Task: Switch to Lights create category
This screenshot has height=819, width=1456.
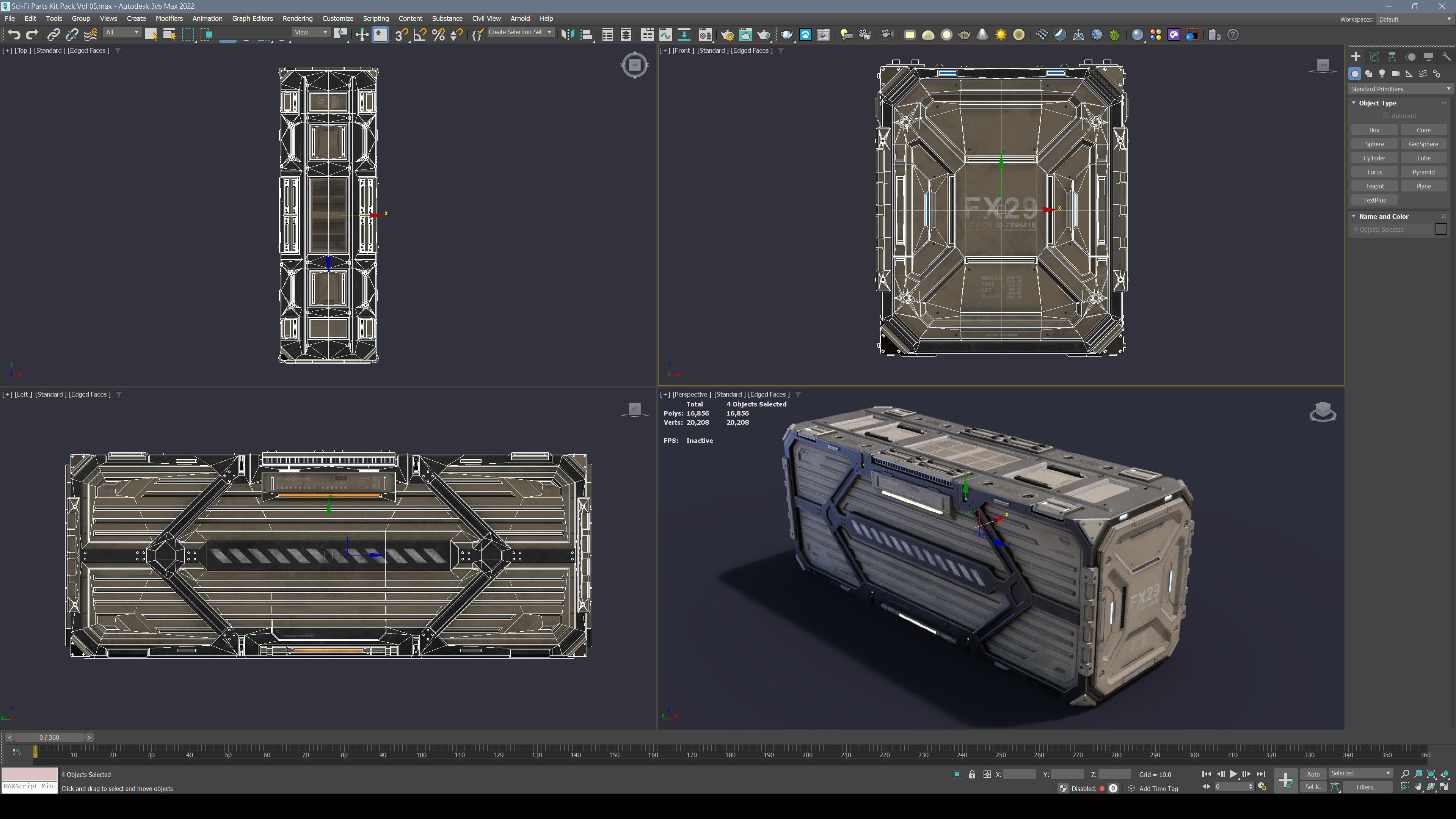Action: (1382, 74)
